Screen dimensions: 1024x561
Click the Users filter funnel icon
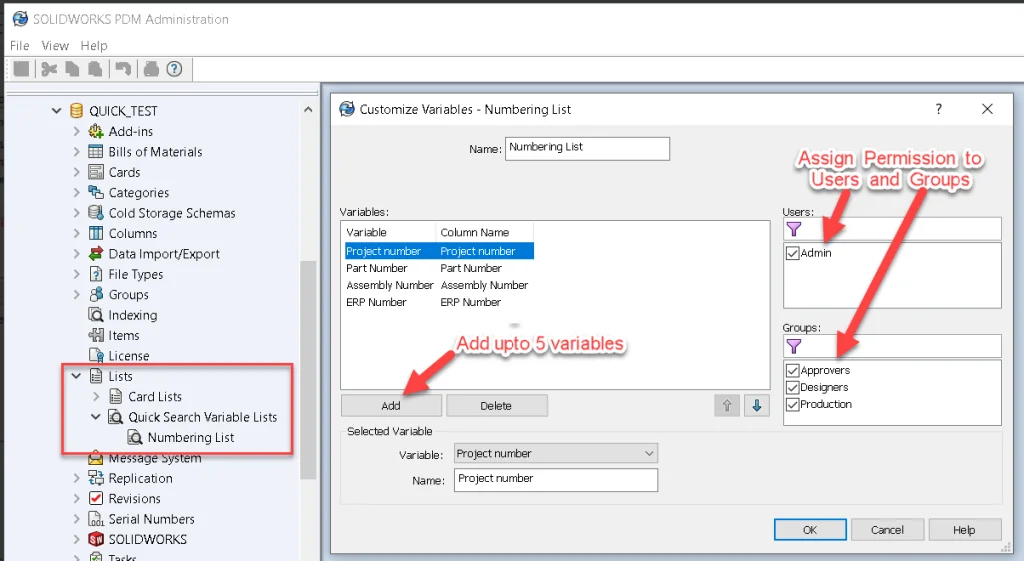[793, 229]
